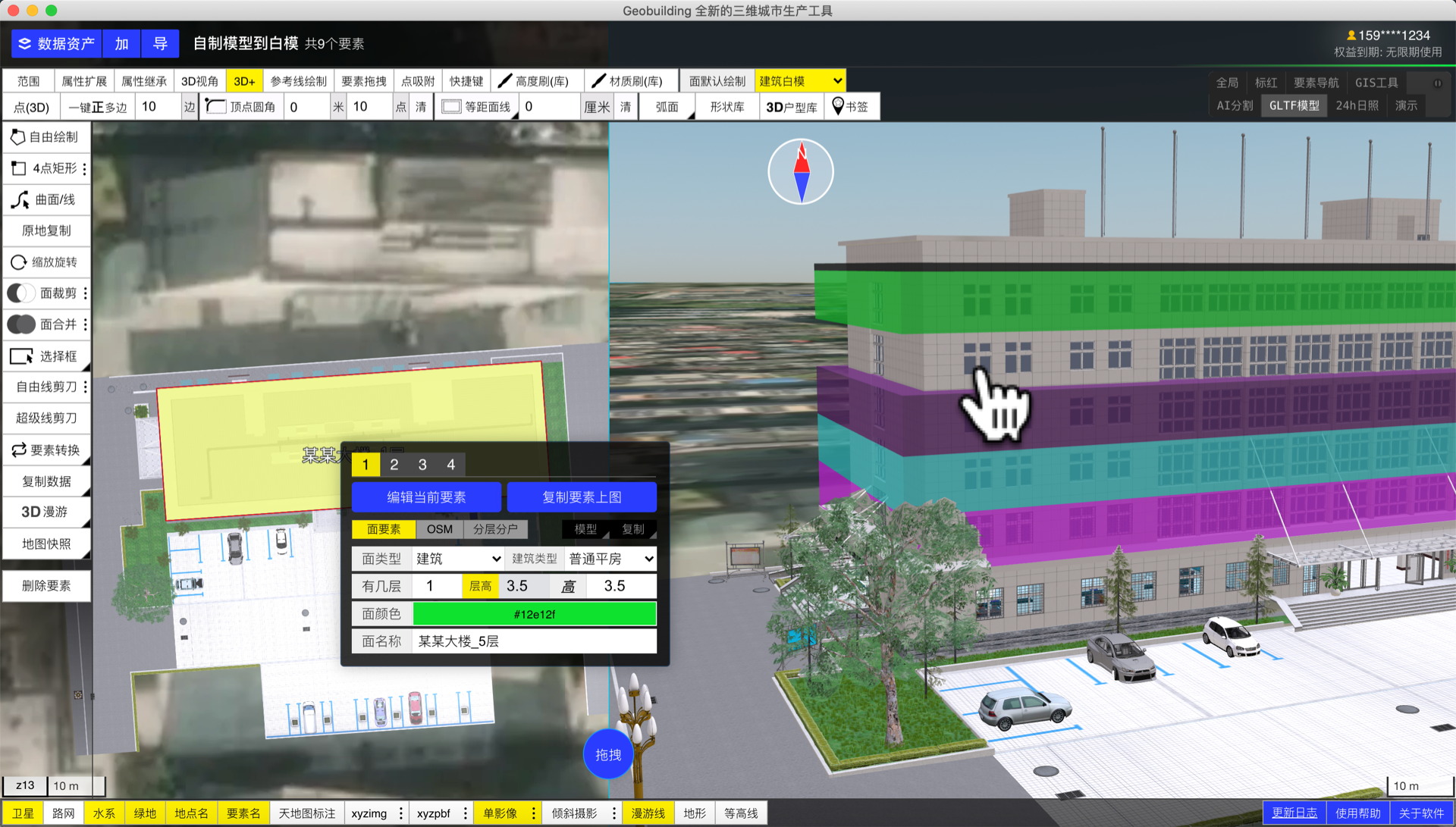This screenshot has height=827, width=1456.
Task: Click the edit current feature button
Action: [x=426, y=497]
